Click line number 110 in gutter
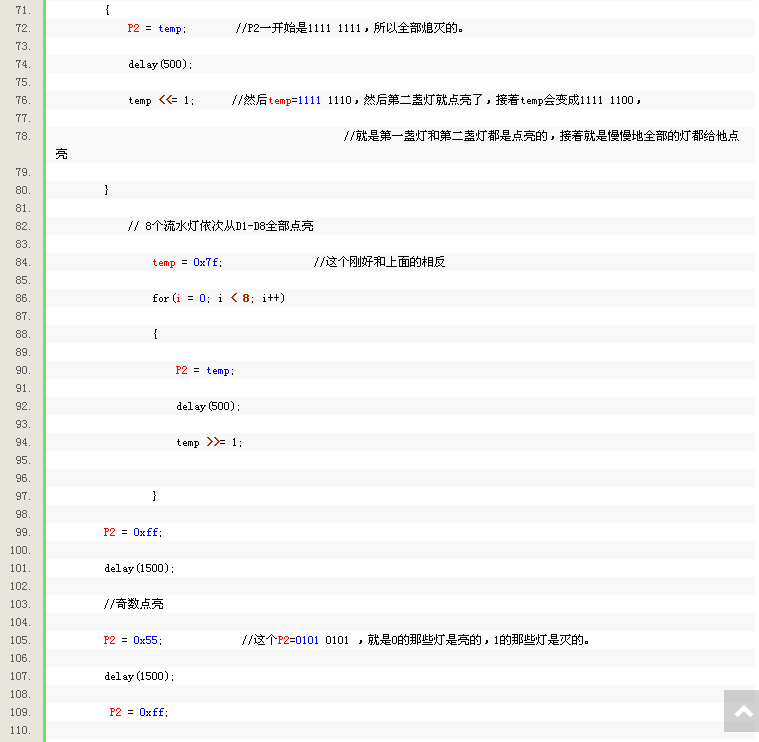This screenshot has width=759, height=742. coord(20,730)
